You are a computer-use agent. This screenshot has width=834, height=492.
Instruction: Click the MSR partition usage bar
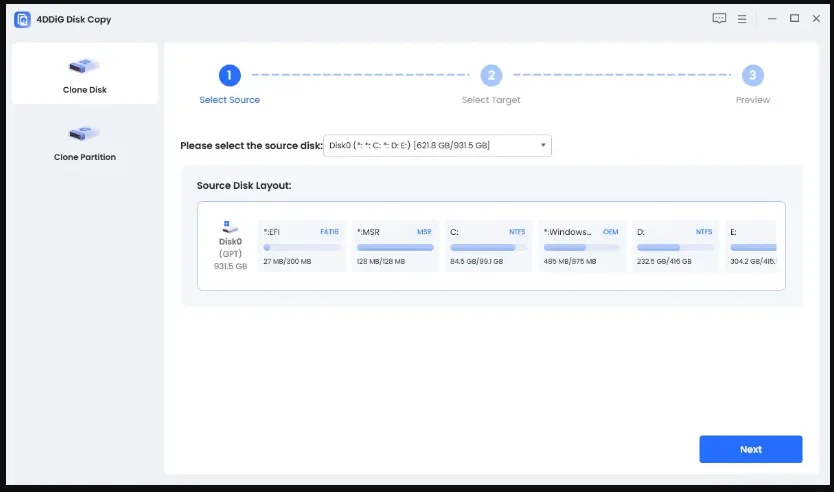pos(395,247)
